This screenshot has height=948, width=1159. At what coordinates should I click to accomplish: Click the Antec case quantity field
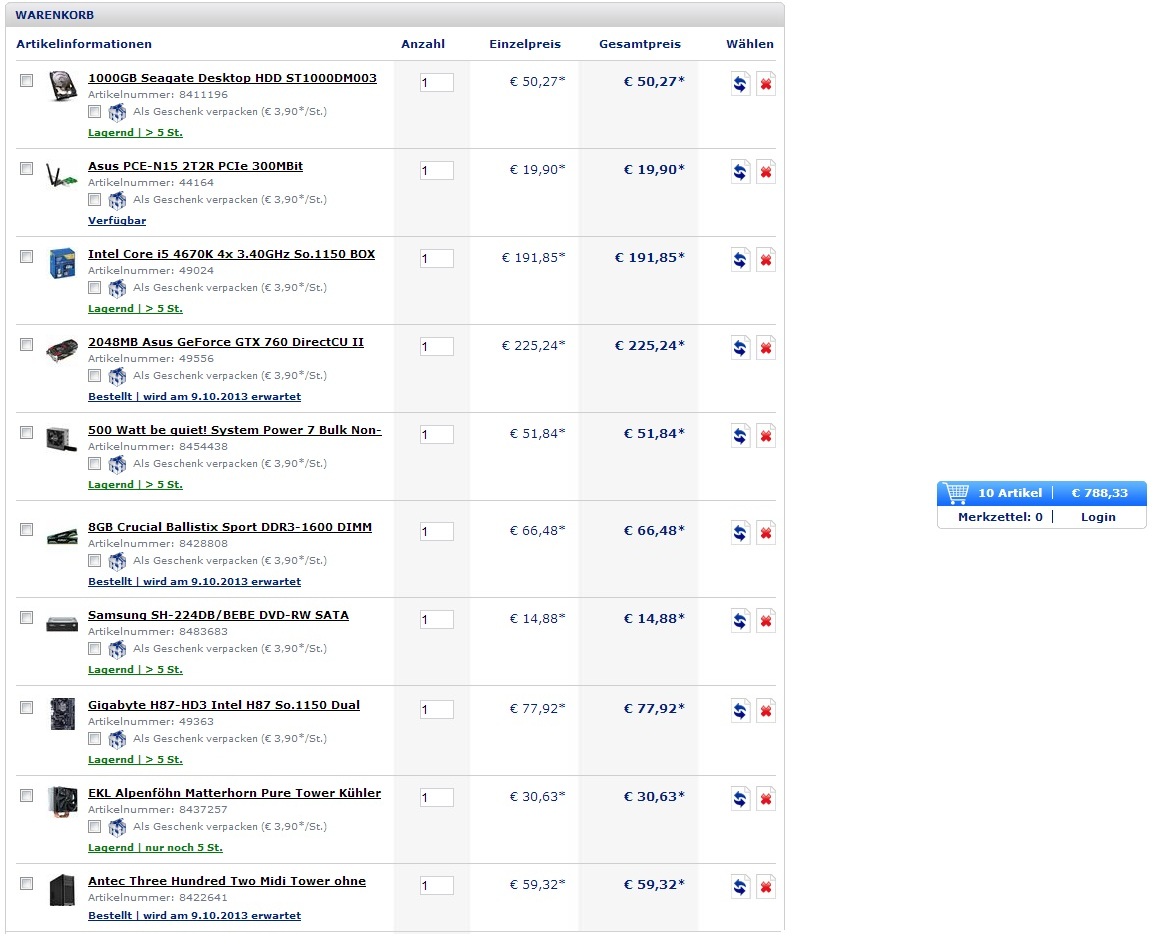coord(436,885)
